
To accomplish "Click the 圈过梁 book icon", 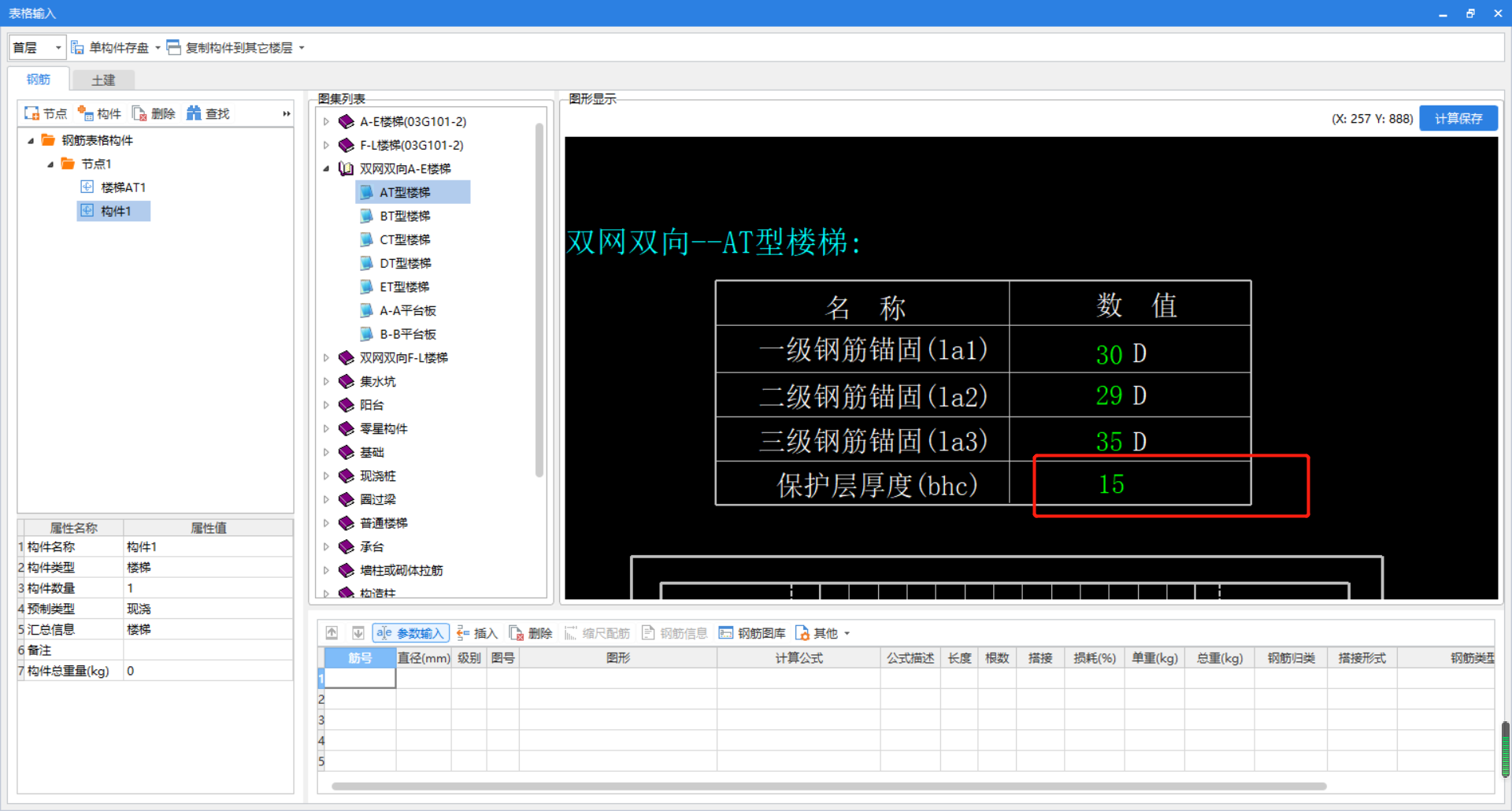I will point(346,499).
